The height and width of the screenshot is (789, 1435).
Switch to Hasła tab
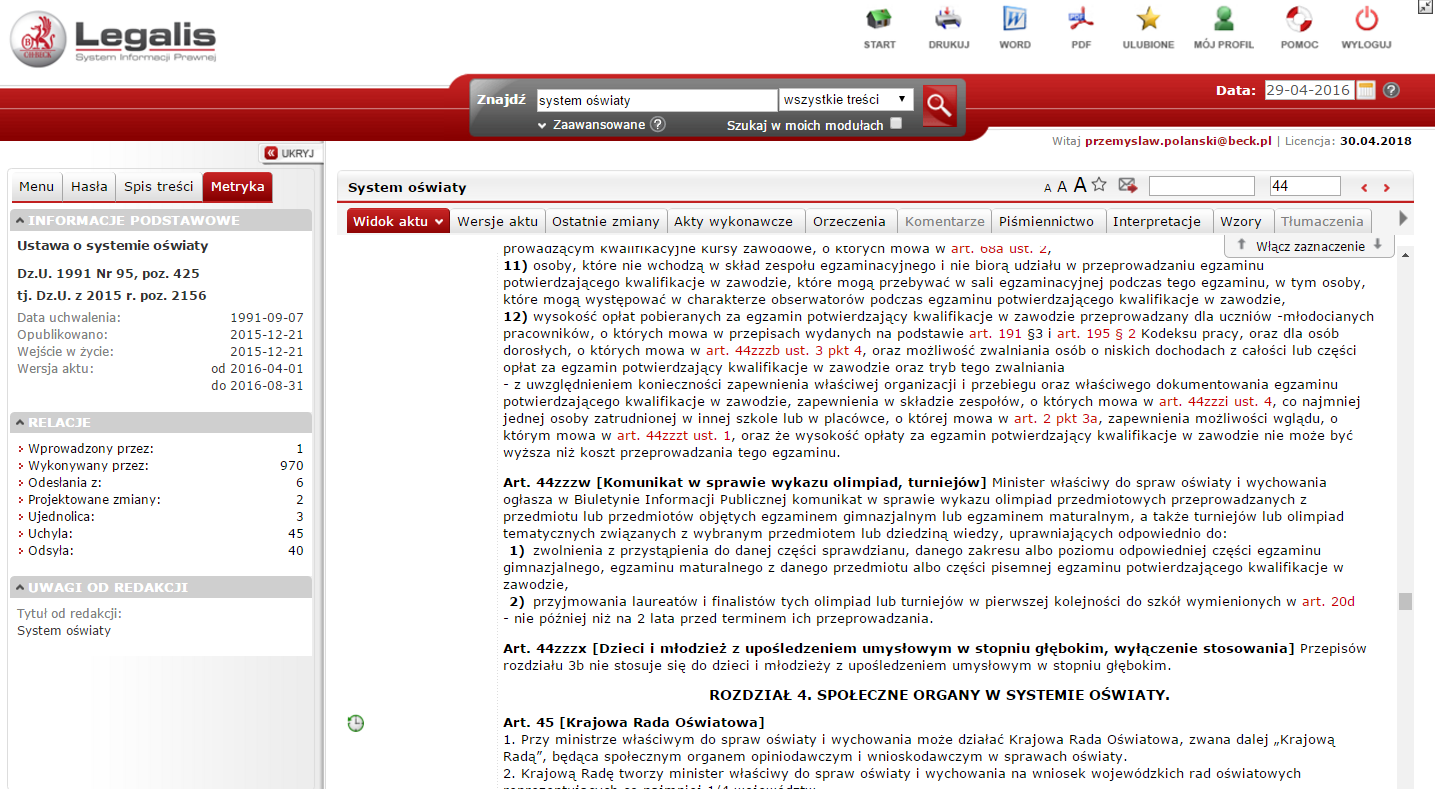(x=89, y=187)
